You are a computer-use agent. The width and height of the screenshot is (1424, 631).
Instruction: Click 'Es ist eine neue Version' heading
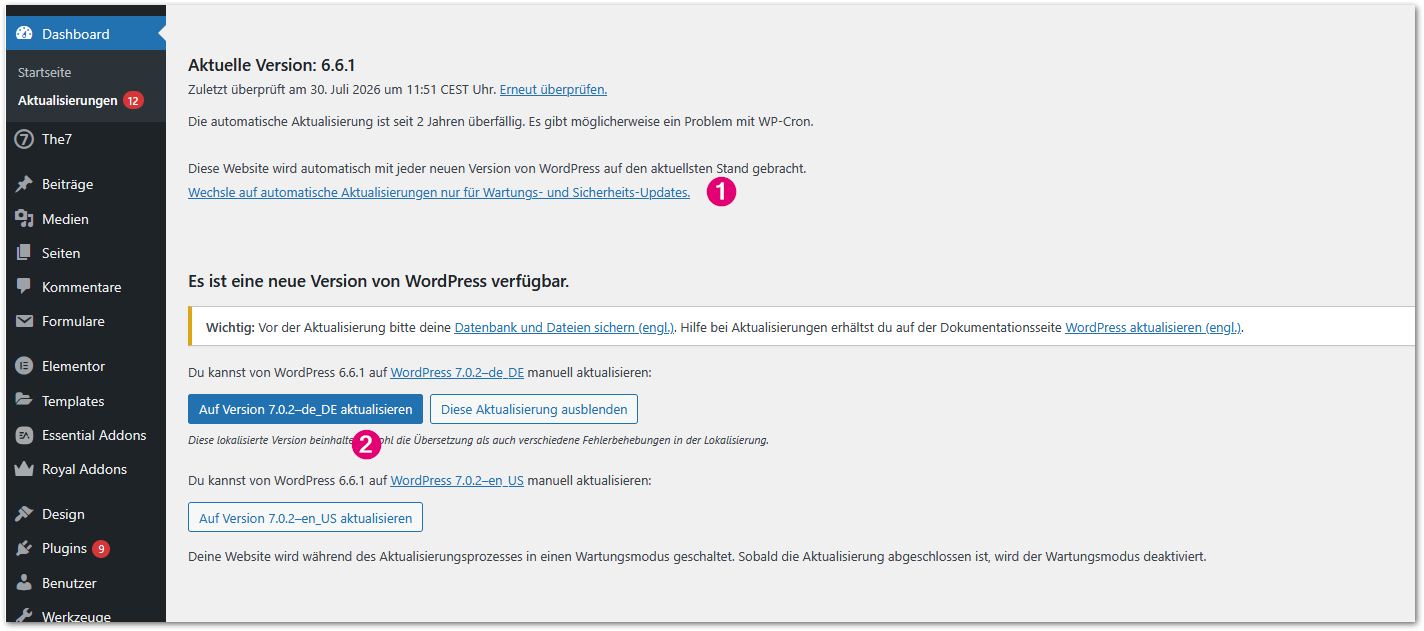coord(378,281)
